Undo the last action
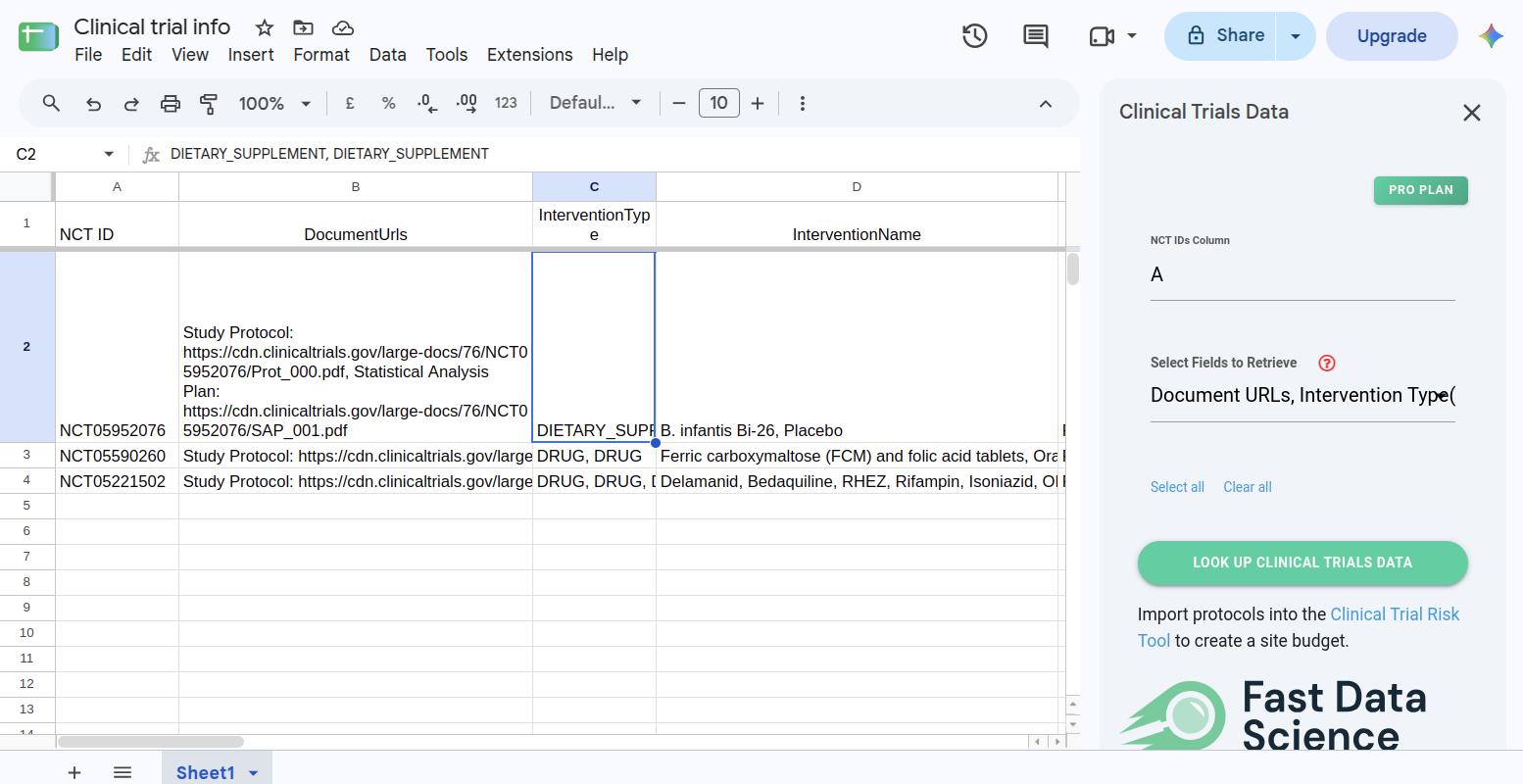This screenshot has height=784, width=1523. coord(93,103)
